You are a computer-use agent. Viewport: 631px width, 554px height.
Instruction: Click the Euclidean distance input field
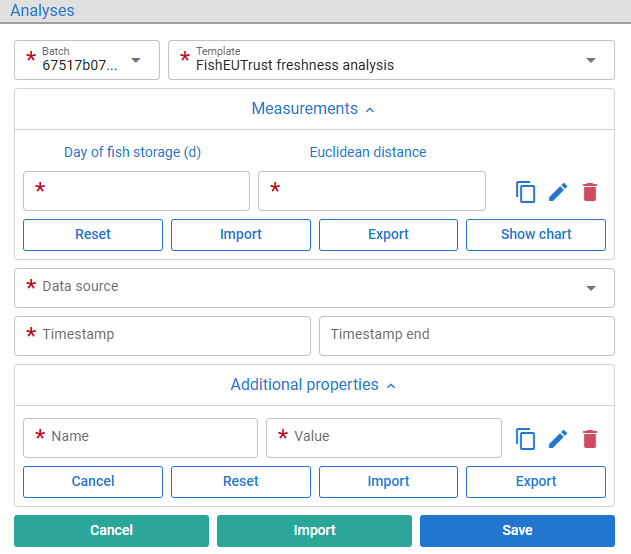tap(372, 191)
